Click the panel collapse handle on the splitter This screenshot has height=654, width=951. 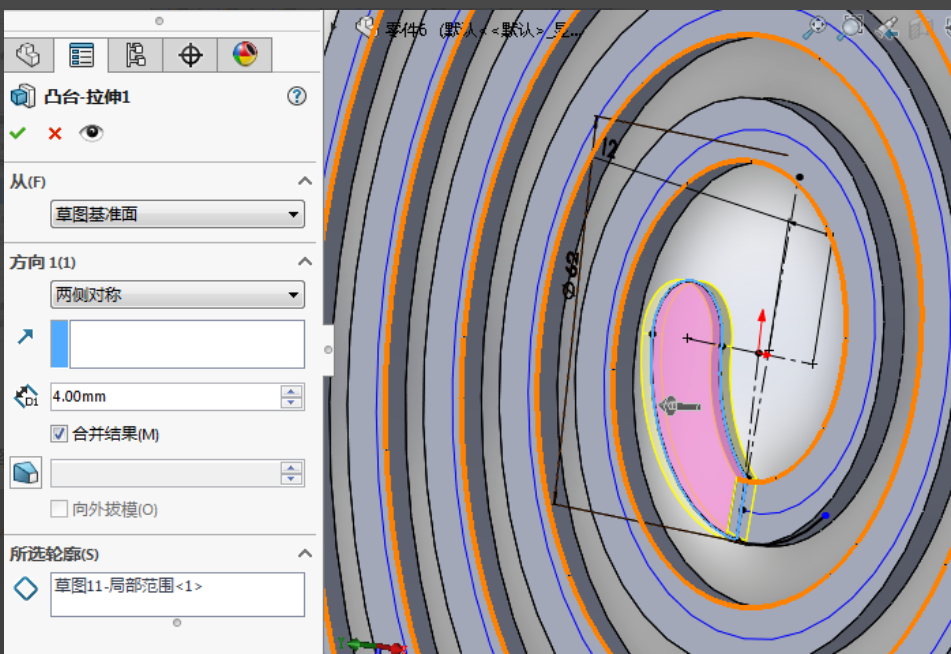328,350
